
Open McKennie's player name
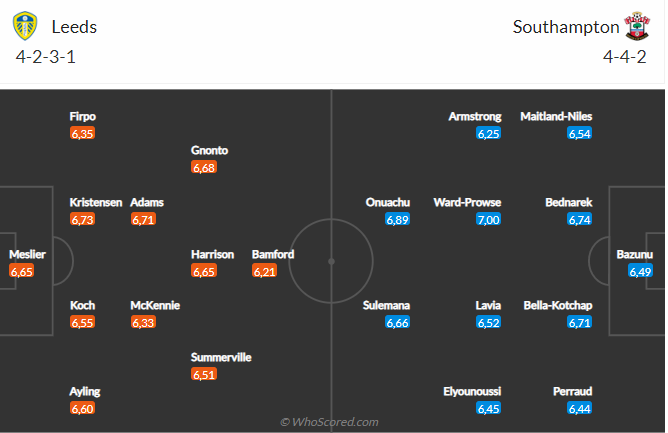point(155,305)
